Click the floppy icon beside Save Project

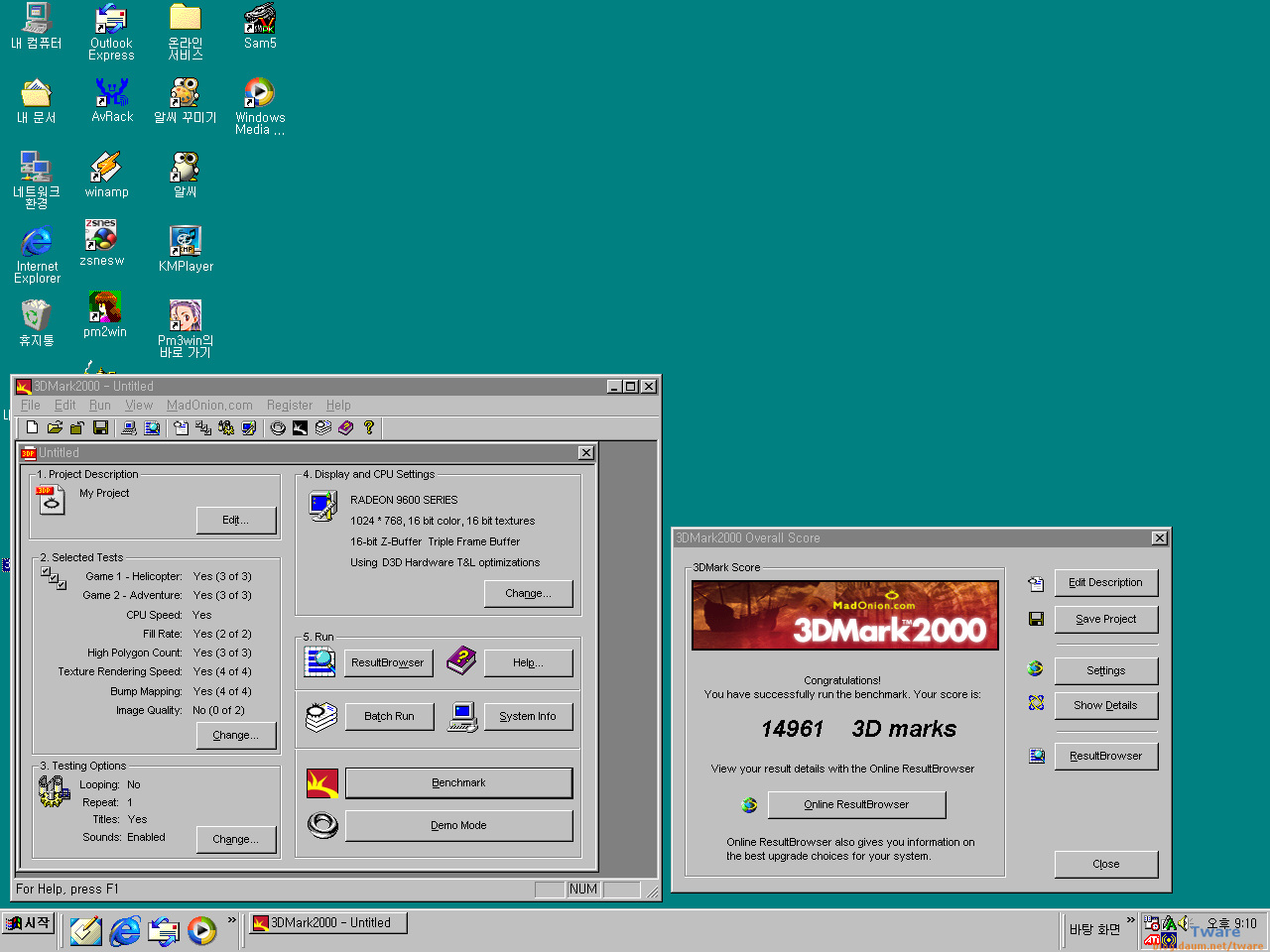(1036, 619)
